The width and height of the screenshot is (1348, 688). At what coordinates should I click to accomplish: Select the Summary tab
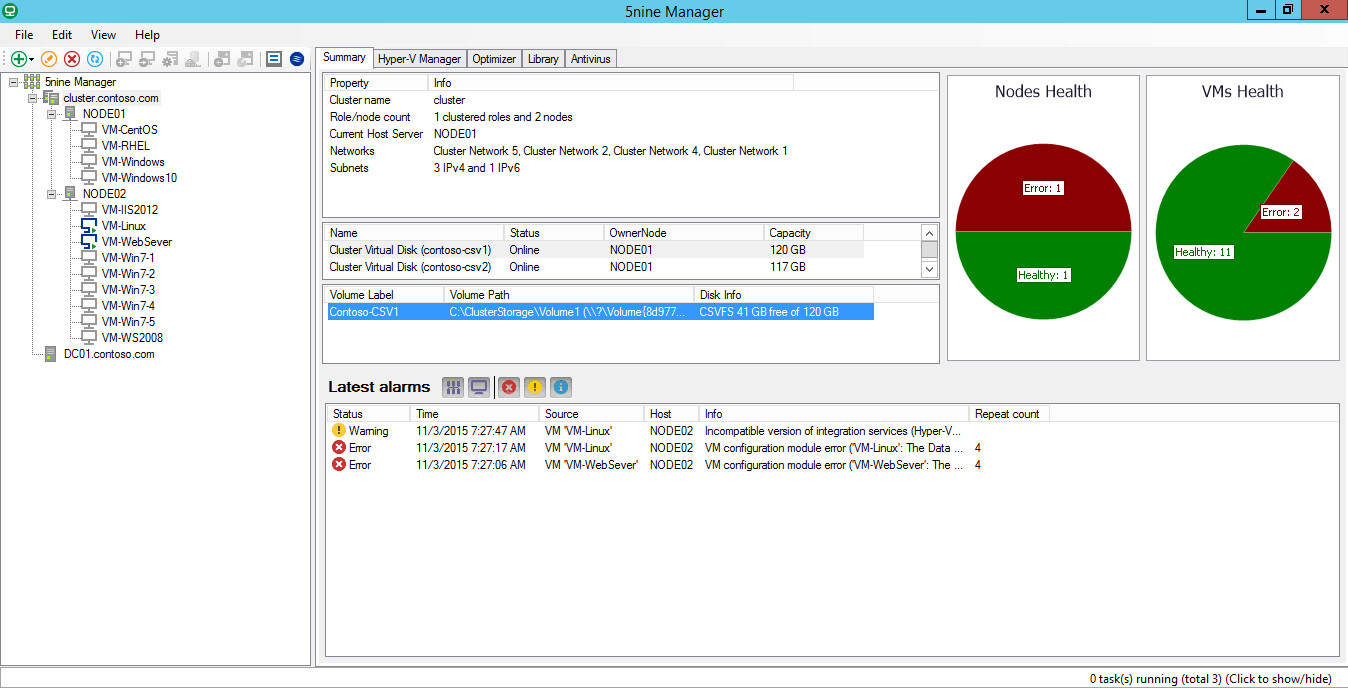click(345, 57)
